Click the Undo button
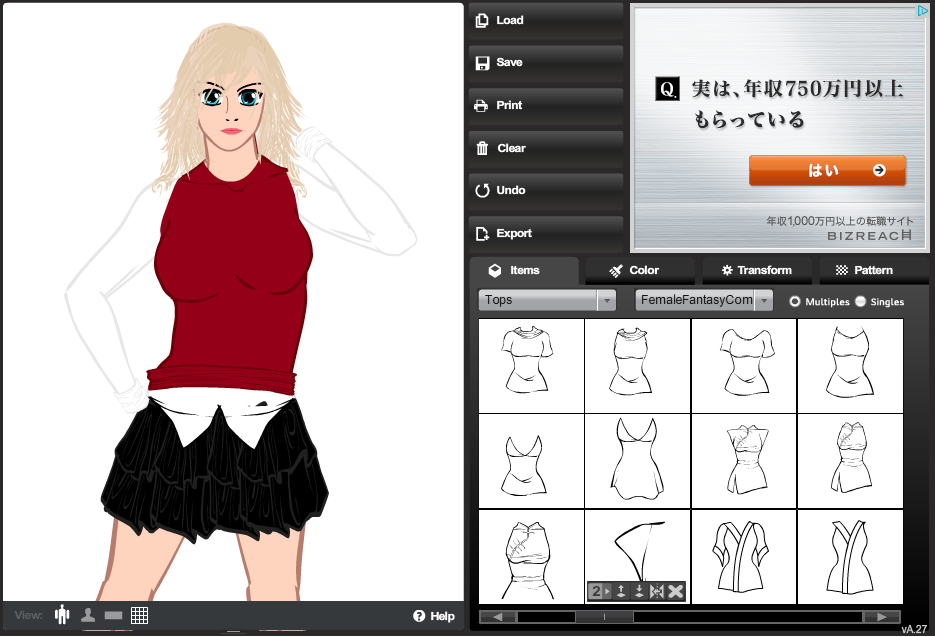 [546, 190]
